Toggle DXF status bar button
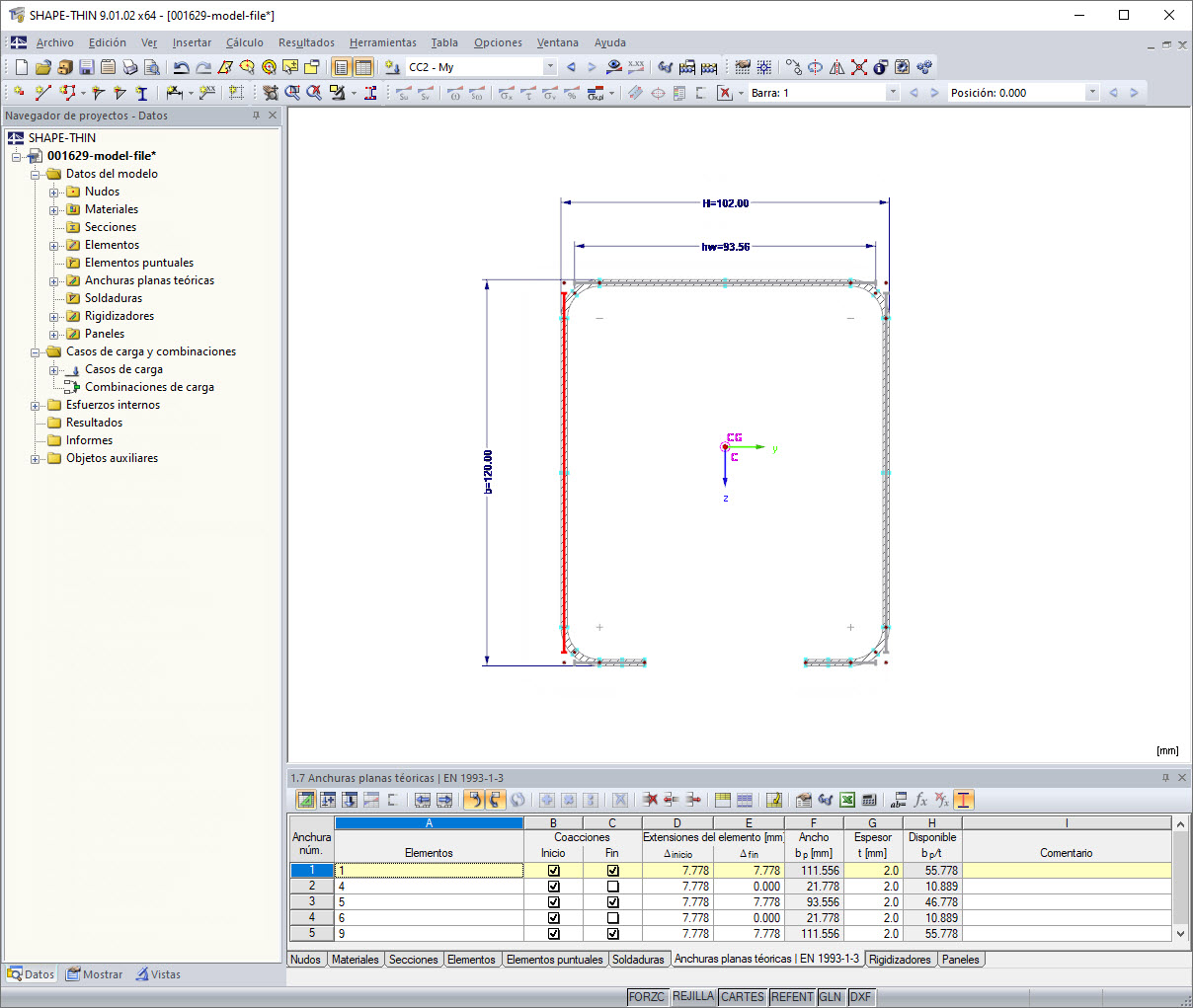1193x1008 pixels. pos(861,997)
